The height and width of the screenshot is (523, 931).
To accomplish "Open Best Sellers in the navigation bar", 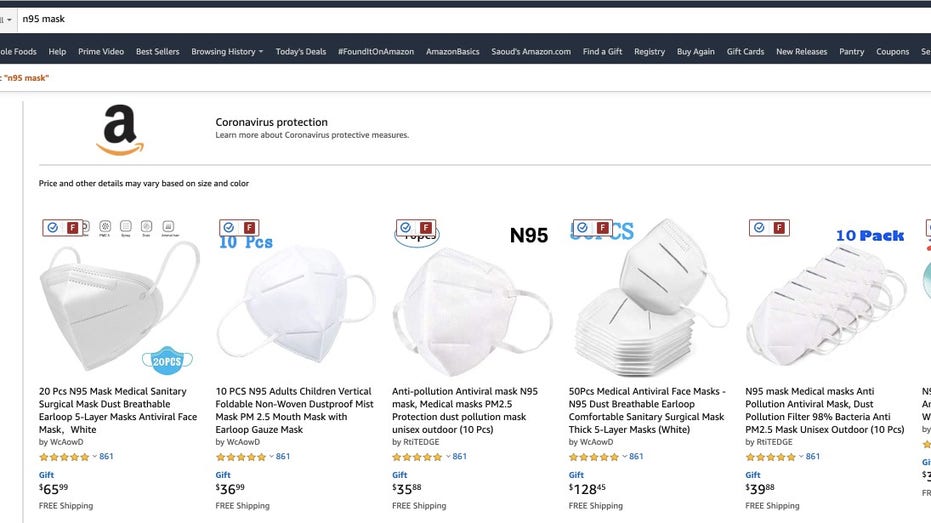I will tap(157, 52).
